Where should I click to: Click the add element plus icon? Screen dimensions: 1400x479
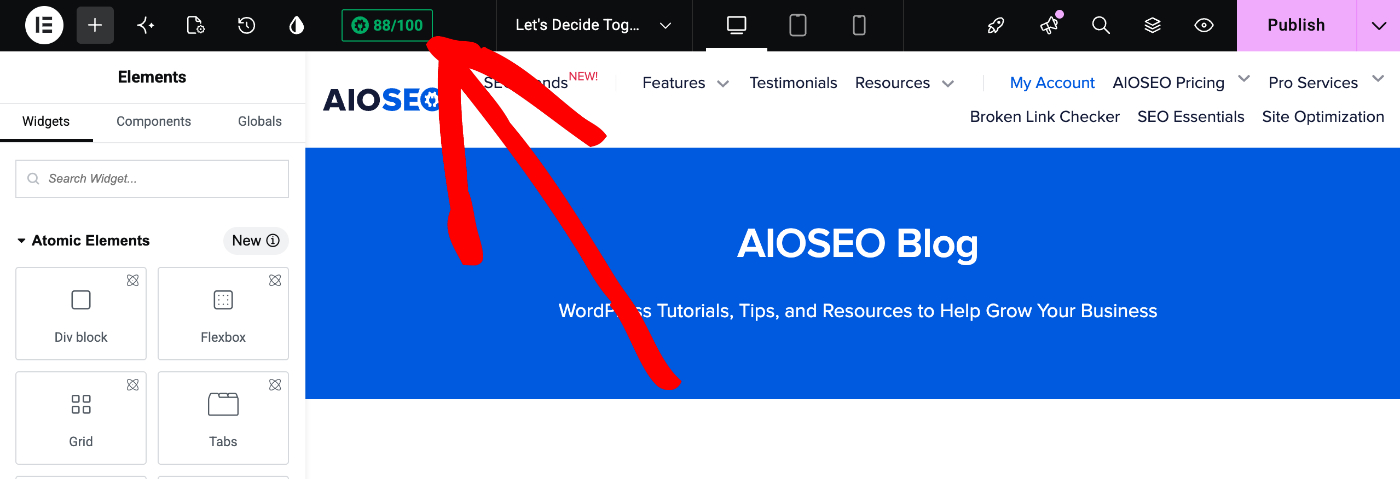pyautogui.click(x=95, y=25)
